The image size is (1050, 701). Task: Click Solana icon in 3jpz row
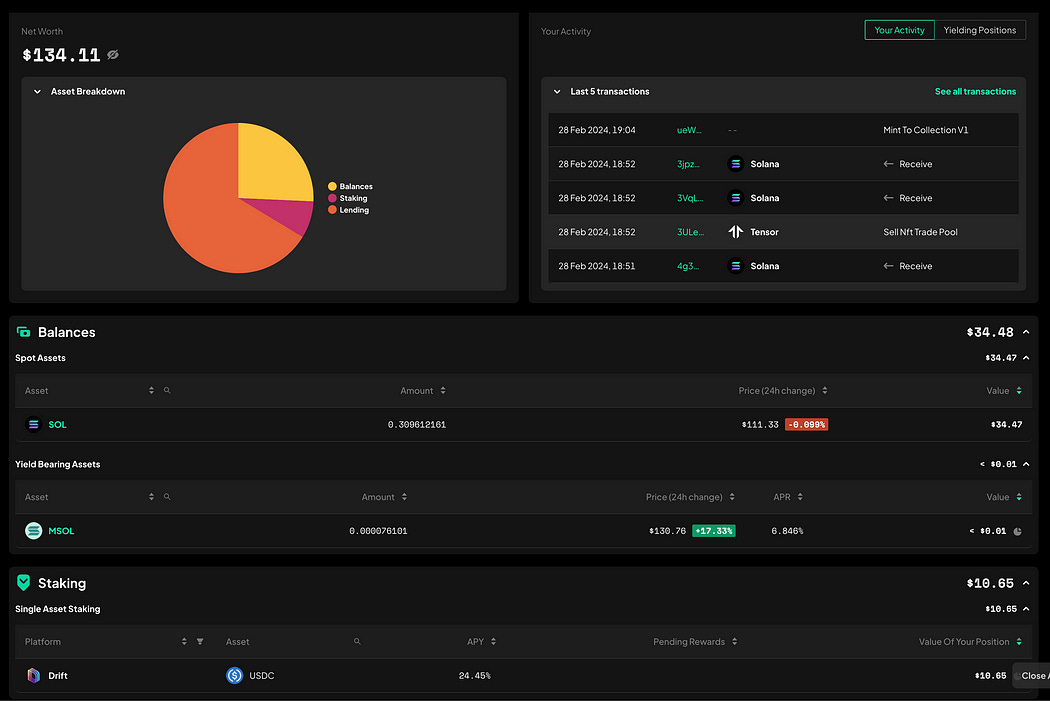pyautogui.click(x=735, y=164)
